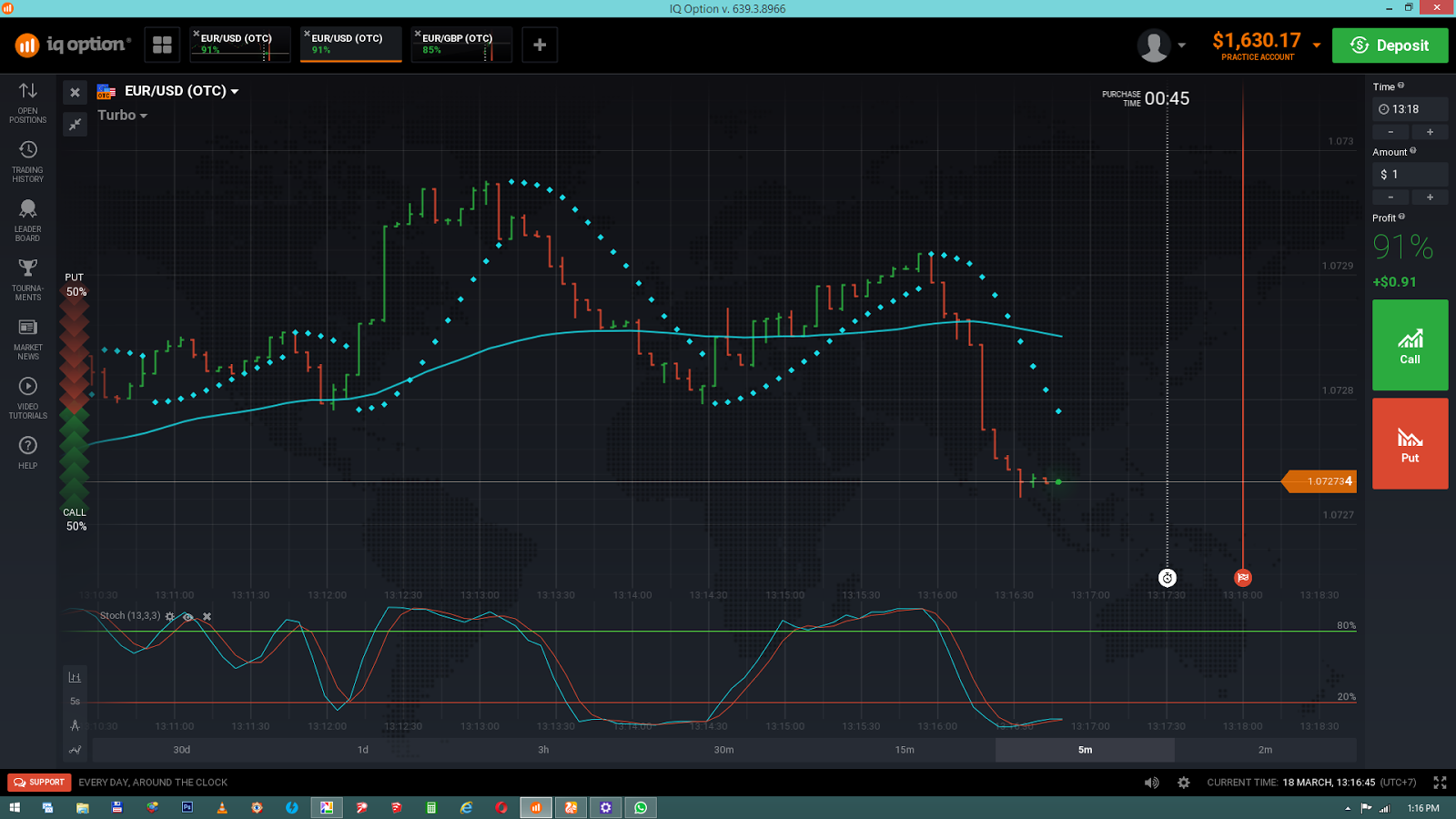Collapse the chart with the shrink arrows icon

click(76, 124)
